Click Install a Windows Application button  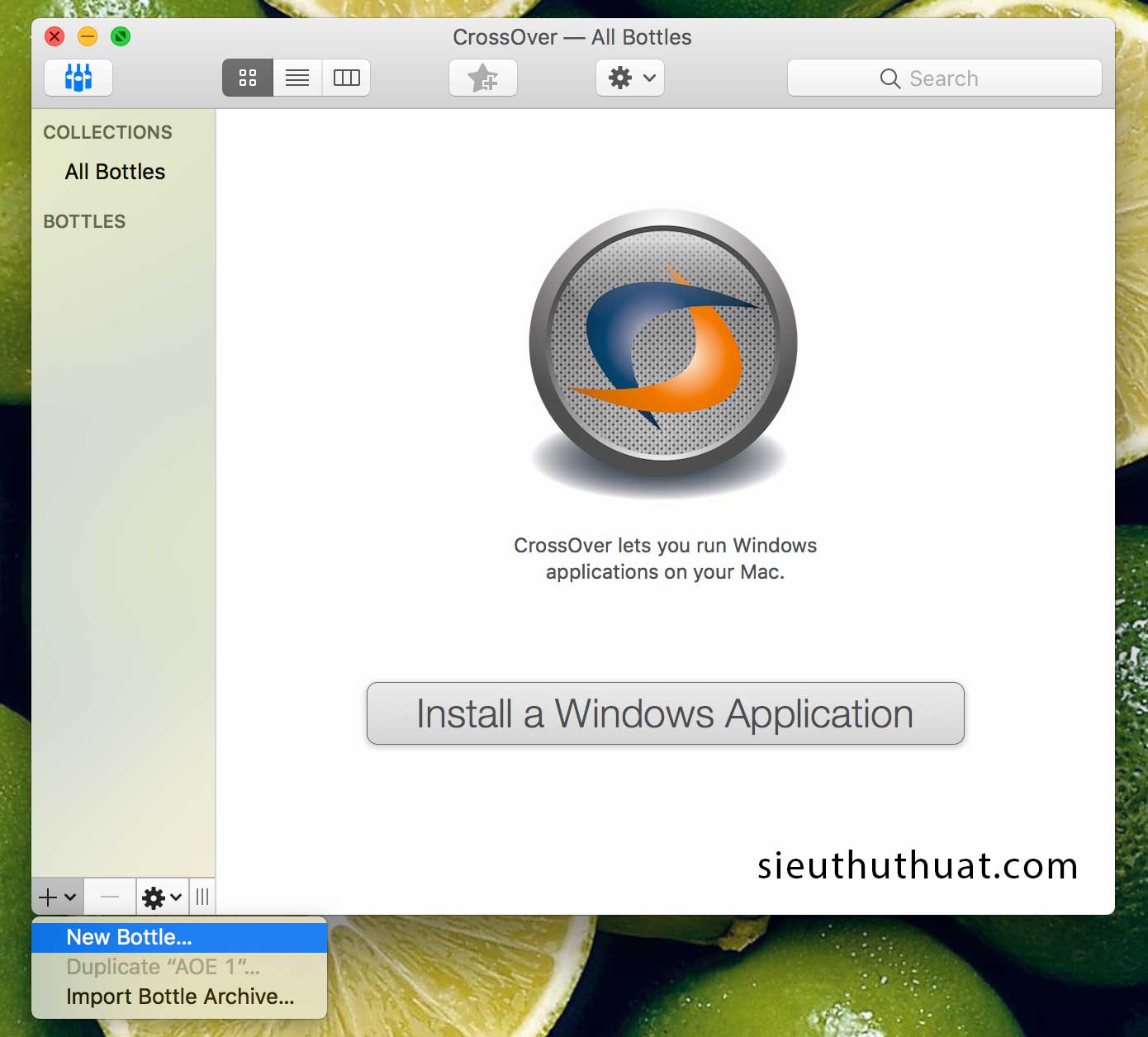[x=665, y=713]
